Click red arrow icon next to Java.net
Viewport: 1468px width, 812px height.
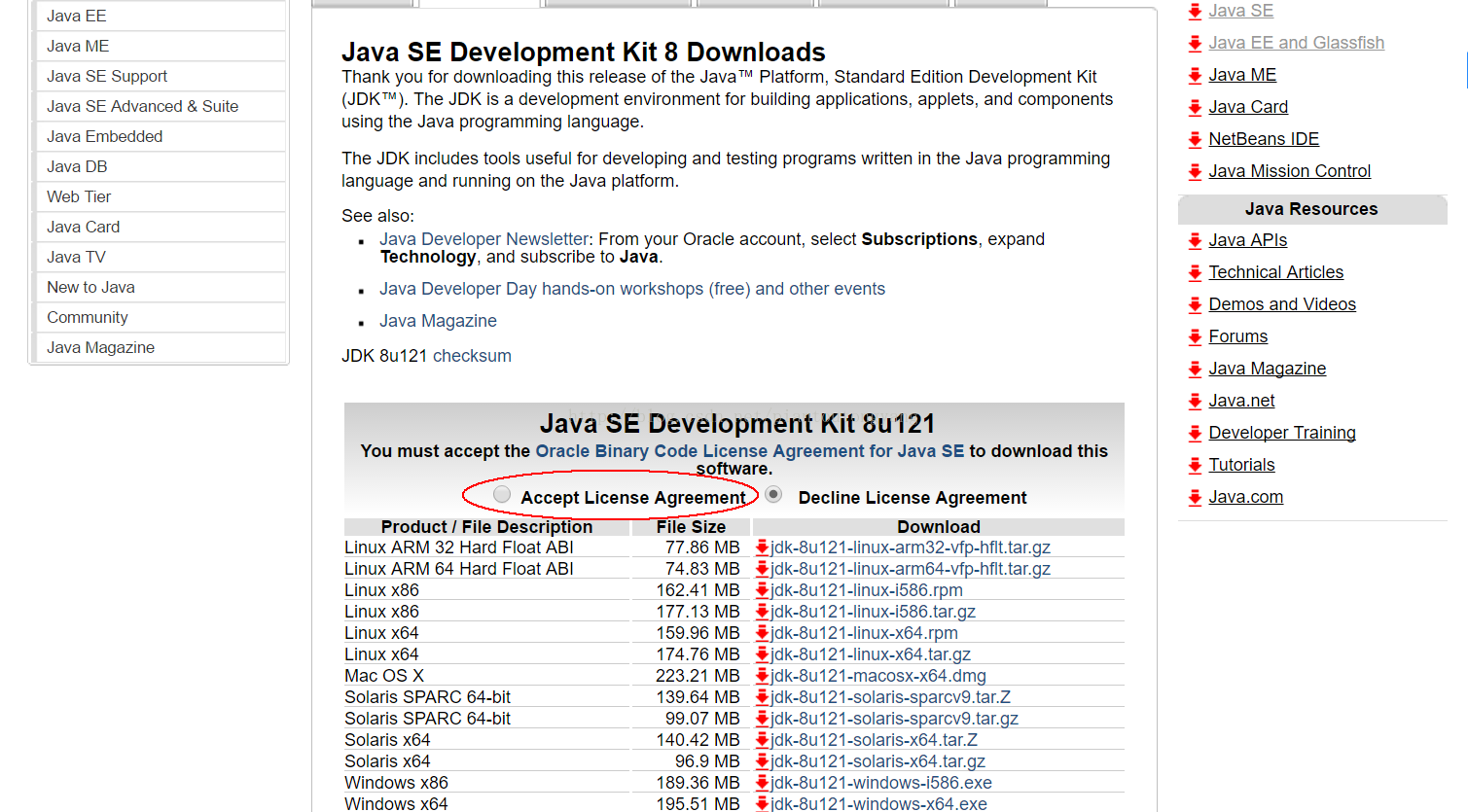pos(1196,402)
